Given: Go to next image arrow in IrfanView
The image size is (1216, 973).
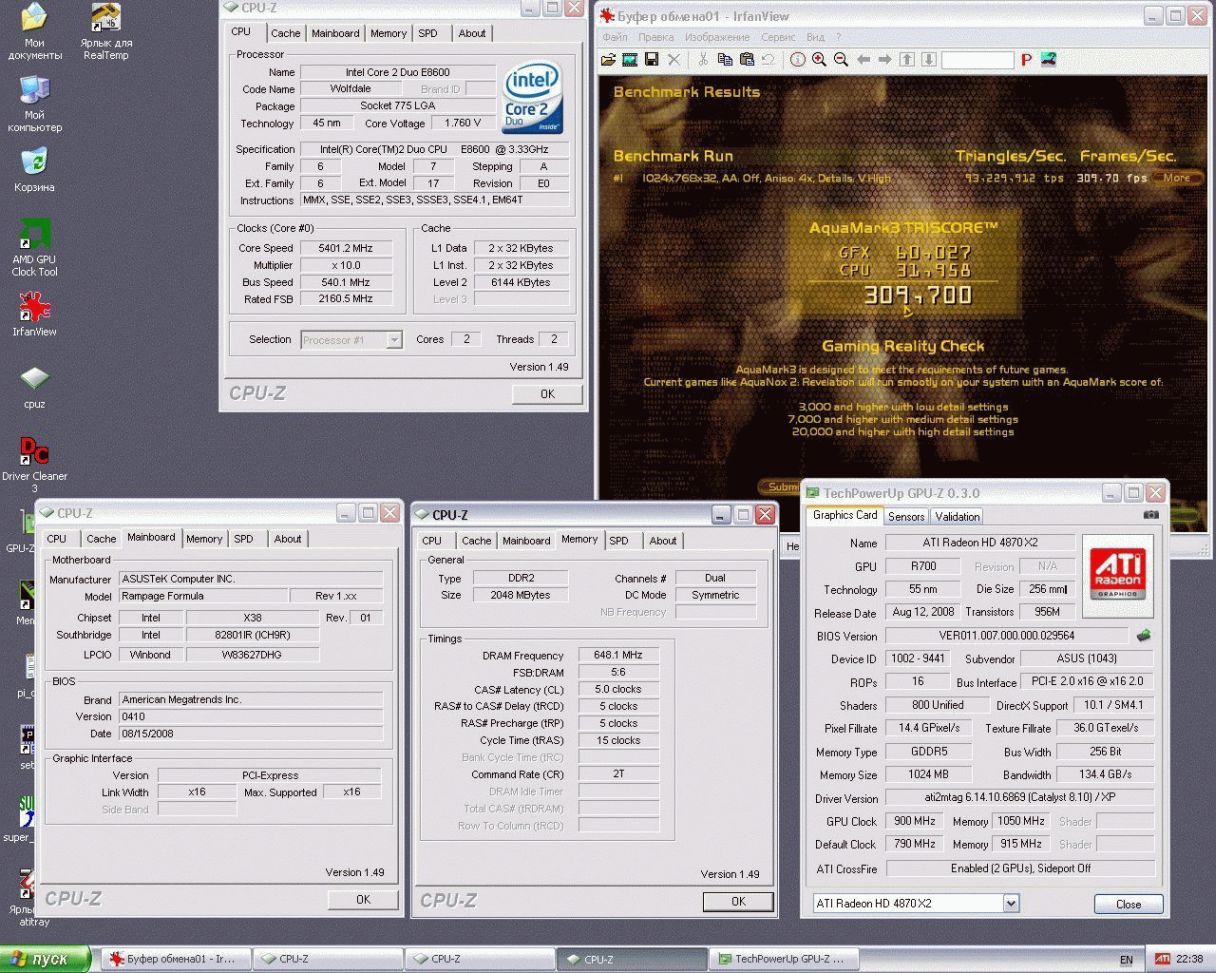Looking at the screenshot, I should [x=885, y=60].
